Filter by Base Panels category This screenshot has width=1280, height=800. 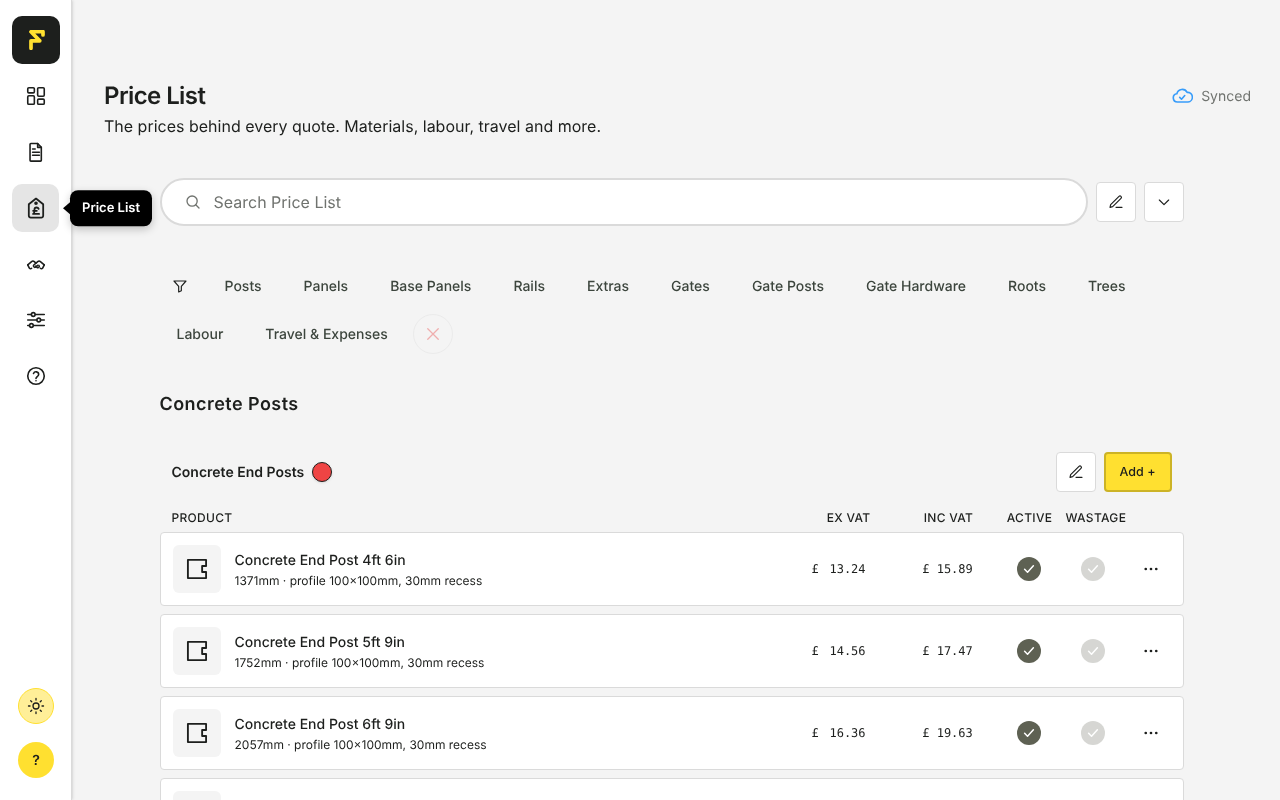431,286
